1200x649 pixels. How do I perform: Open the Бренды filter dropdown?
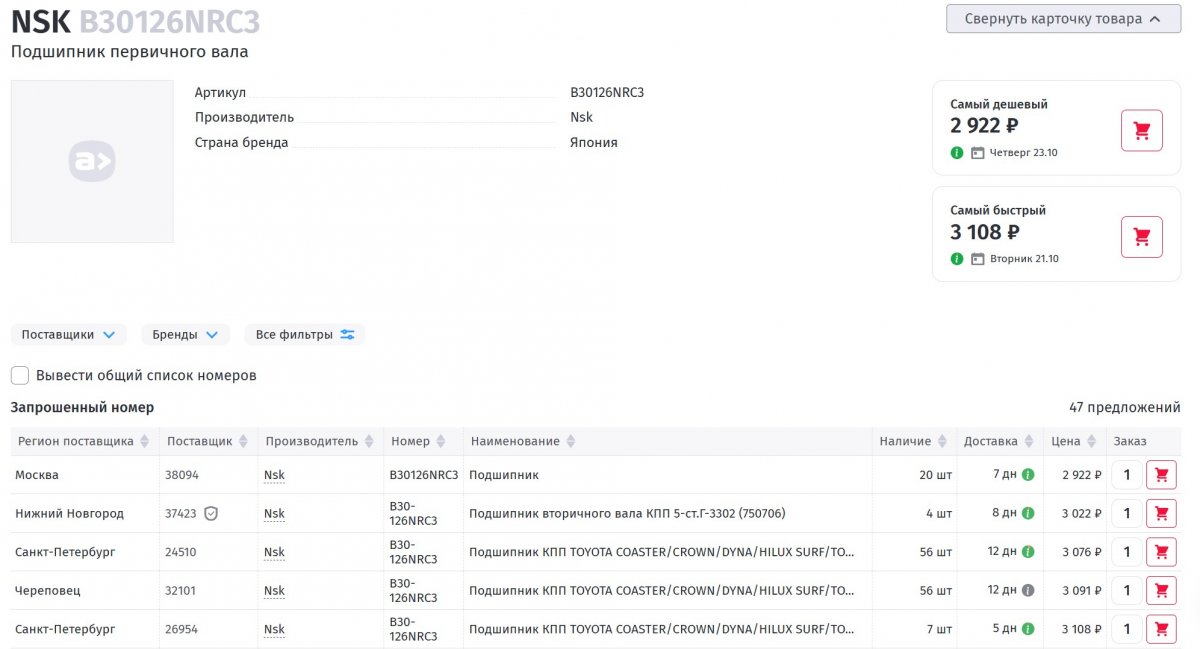coord(185,335)
